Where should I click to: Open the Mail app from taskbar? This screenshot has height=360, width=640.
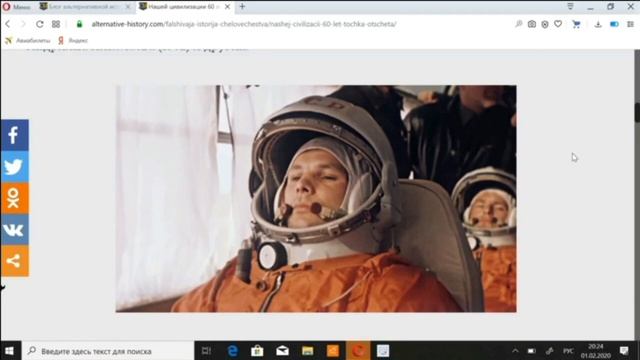[x=282, y=351]
